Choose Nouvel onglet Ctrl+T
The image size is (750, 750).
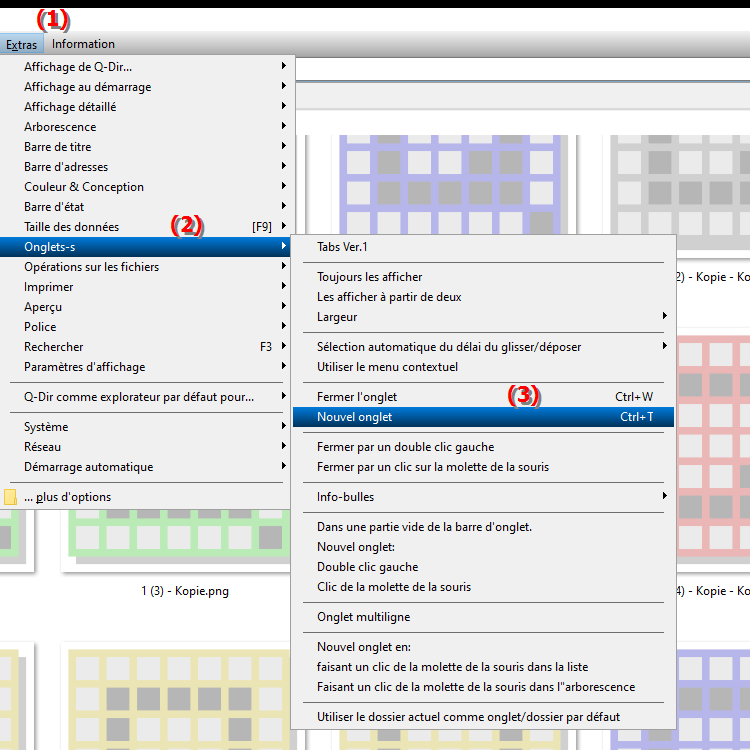coord(484,417)
